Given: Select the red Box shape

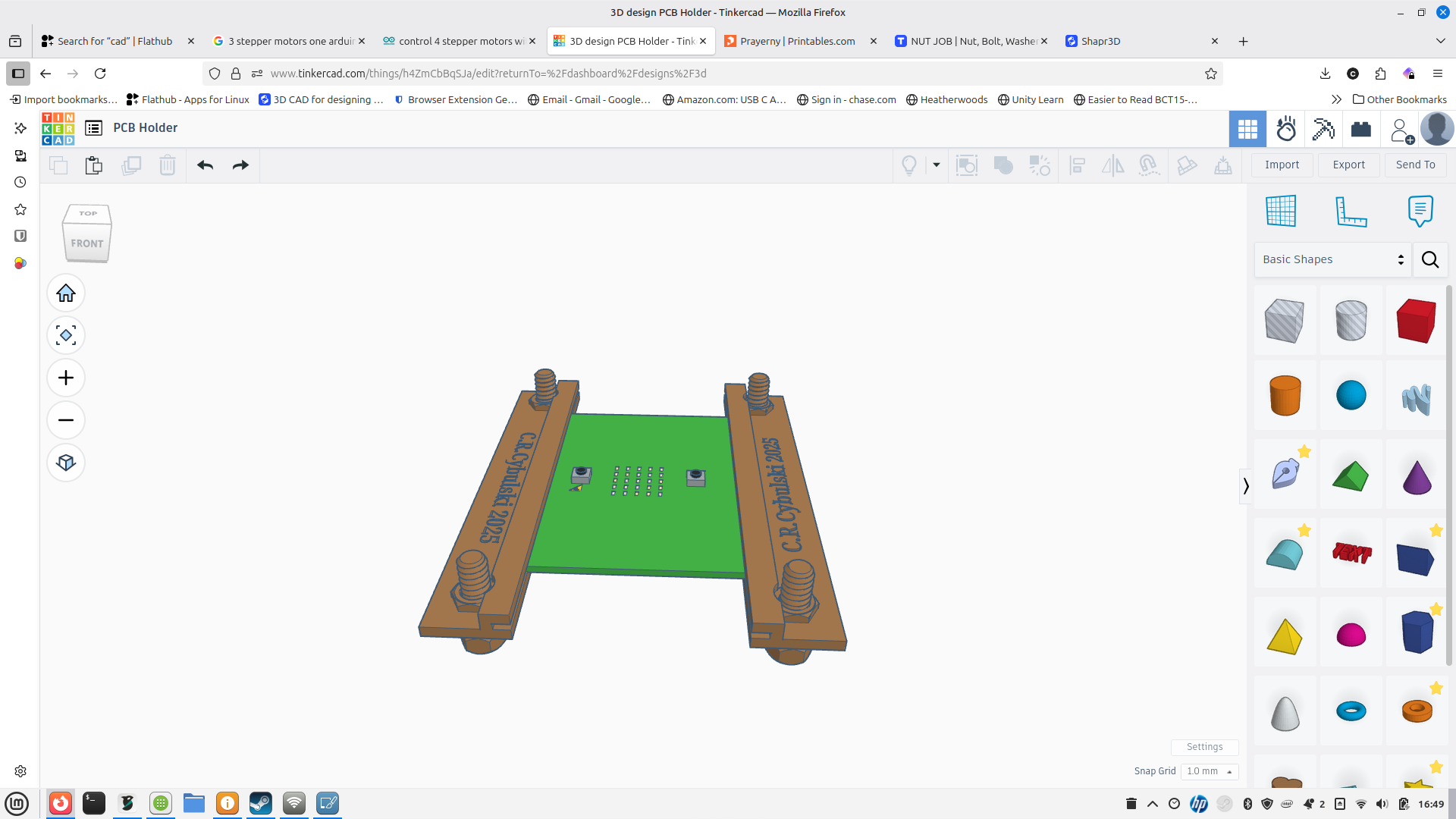Looking at the screenshot, I should click(1416, 320).
